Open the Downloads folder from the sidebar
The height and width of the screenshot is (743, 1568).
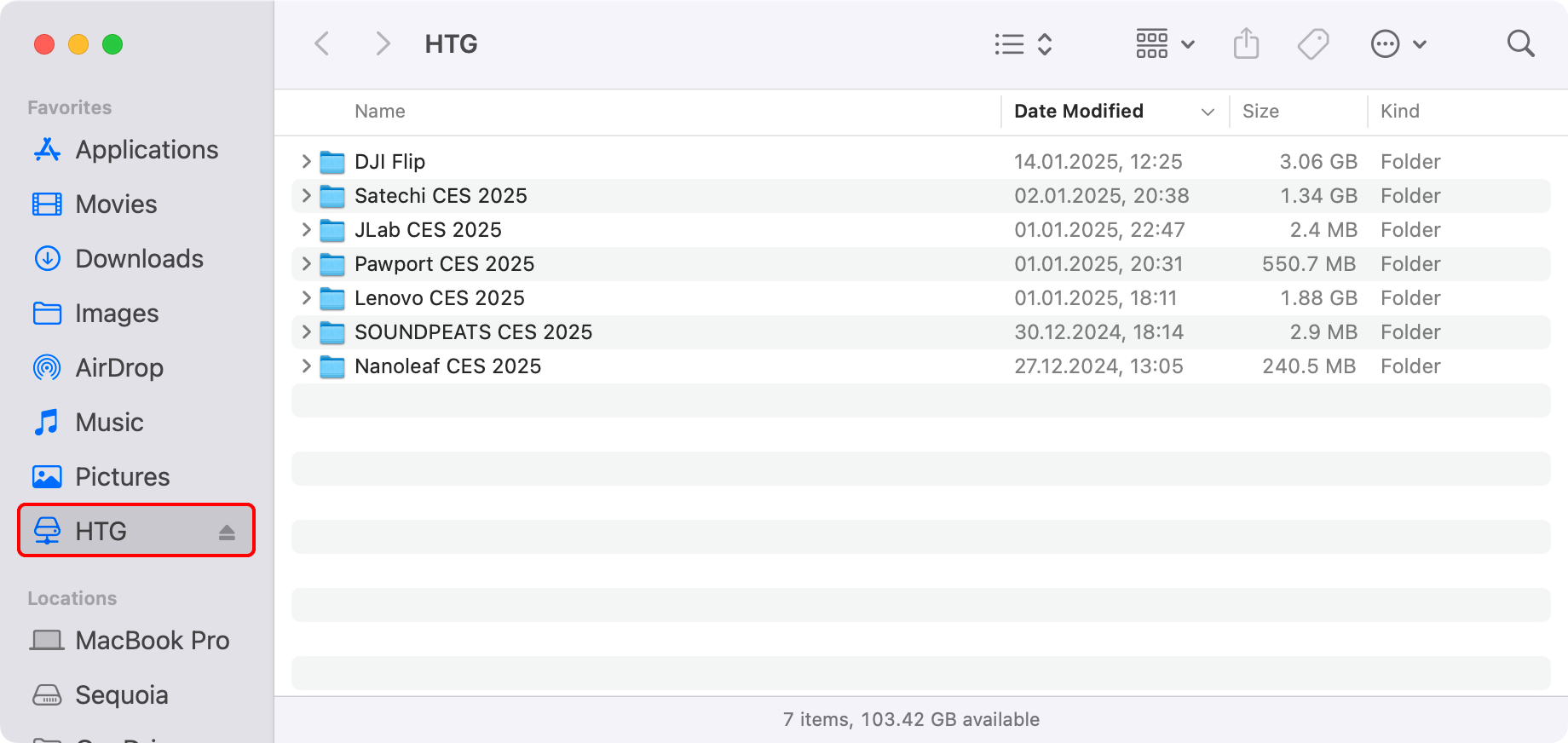tap(139, 258)
